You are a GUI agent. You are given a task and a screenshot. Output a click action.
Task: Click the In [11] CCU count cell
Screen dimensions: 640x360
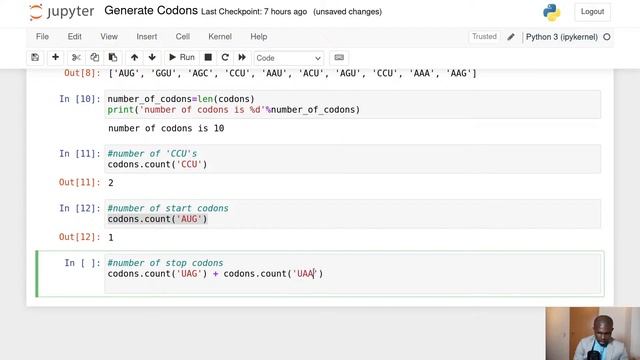click(353, 159)
